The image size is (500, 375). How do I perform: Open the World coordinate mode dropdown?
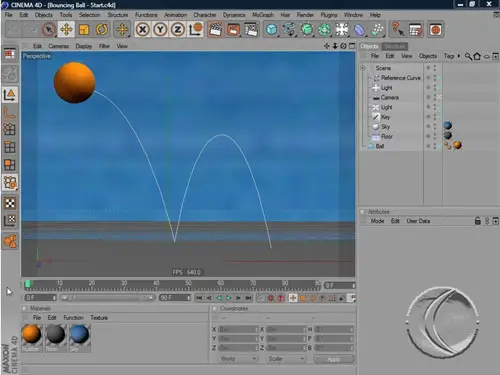point(238,359)
